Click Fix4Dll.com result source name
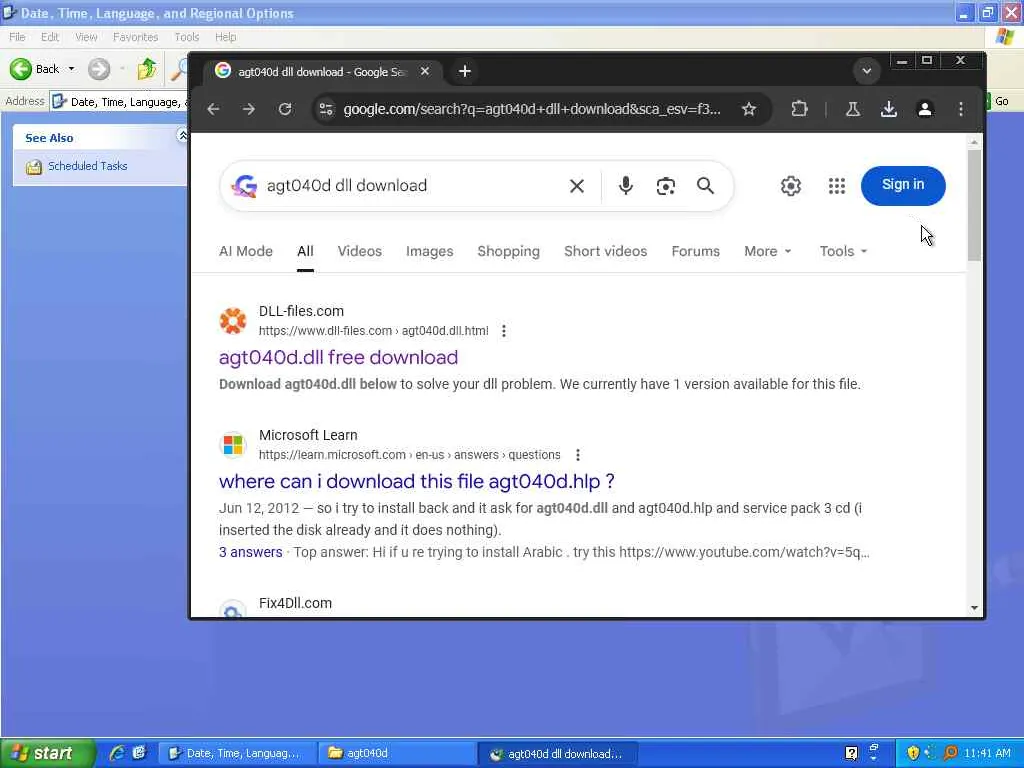Viewport: 1024px width, 768px height. pos(295,603)
